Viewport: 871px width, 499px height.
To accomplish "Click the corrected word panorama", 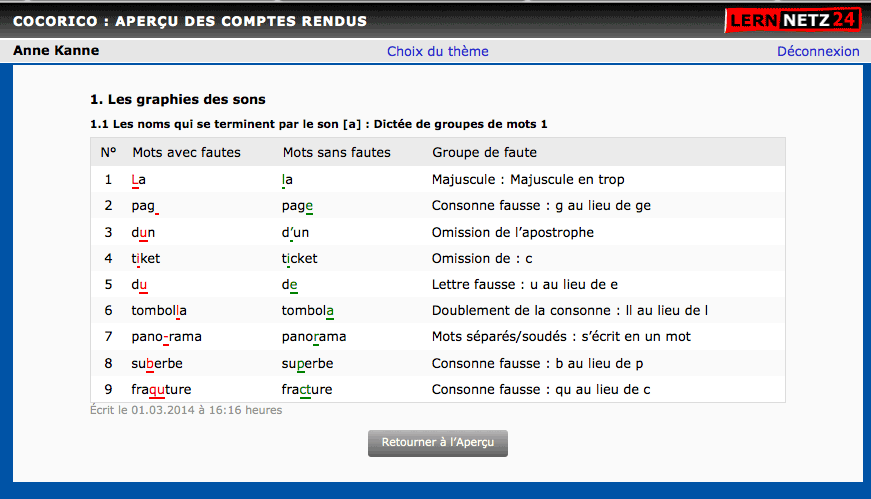I will pyautogui.click(x=313, y=337).
